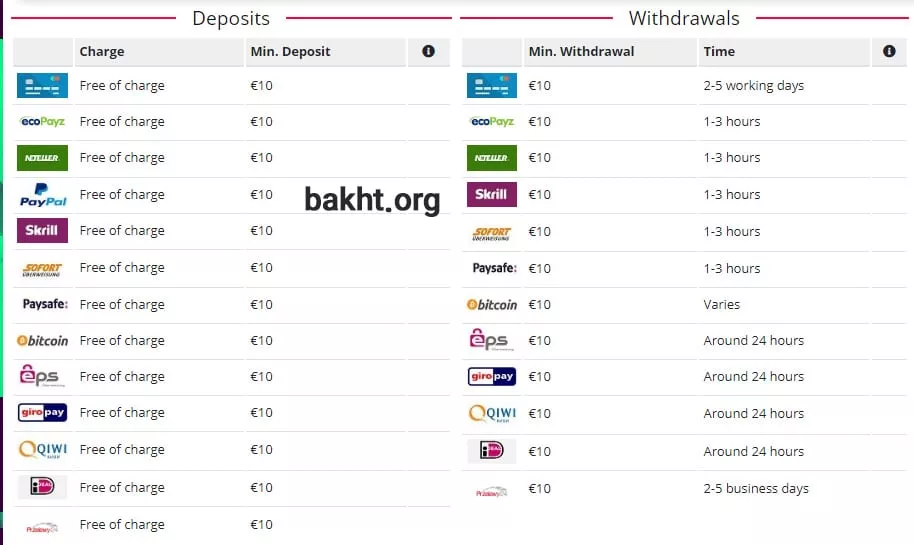The width and height of the screenshot is (914, 545).
Task: Click the Min. Withdrawal column header
Action: coord(581,51)
